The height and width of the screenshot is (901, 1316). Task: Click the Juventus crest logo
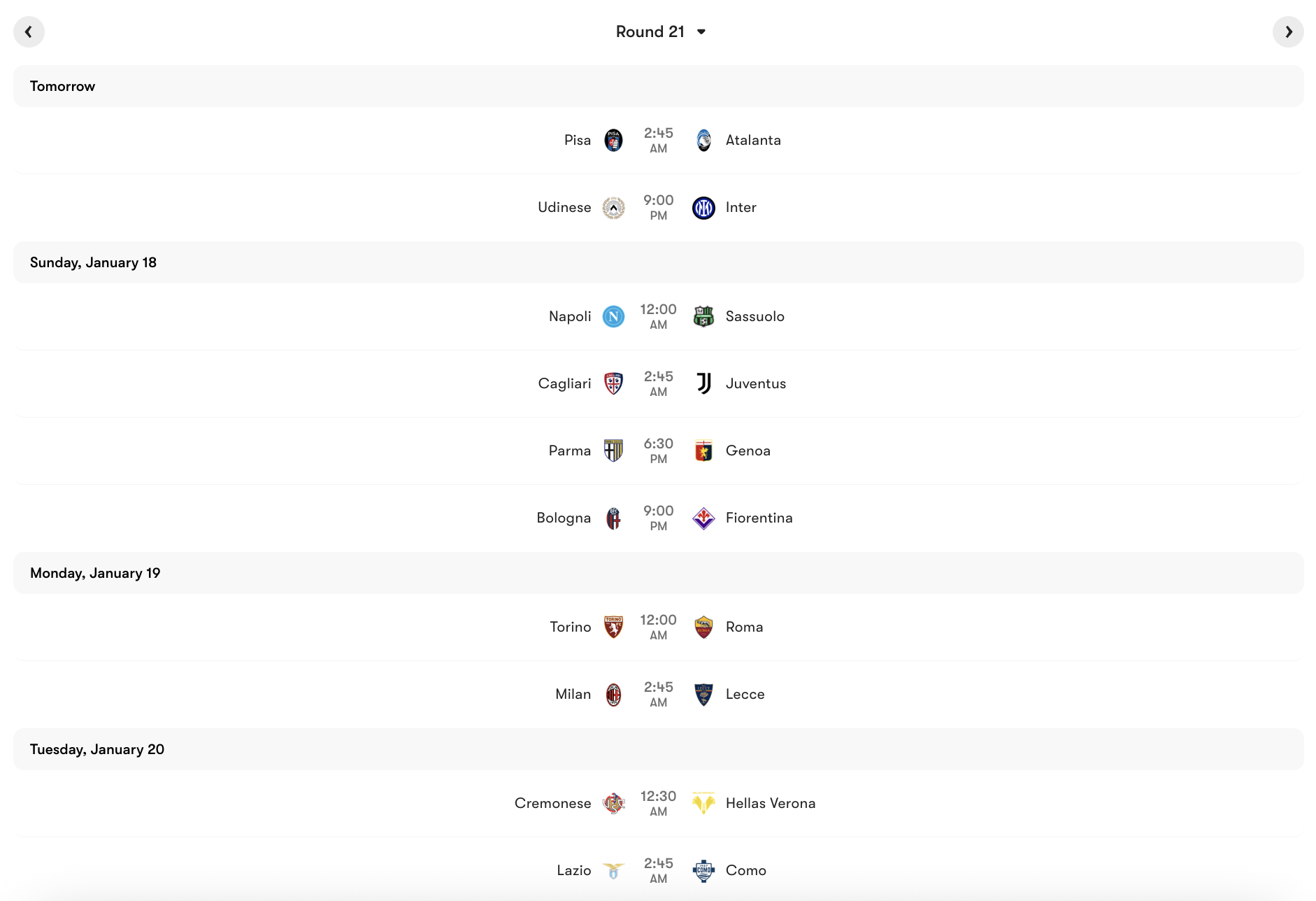coord(703,383)
